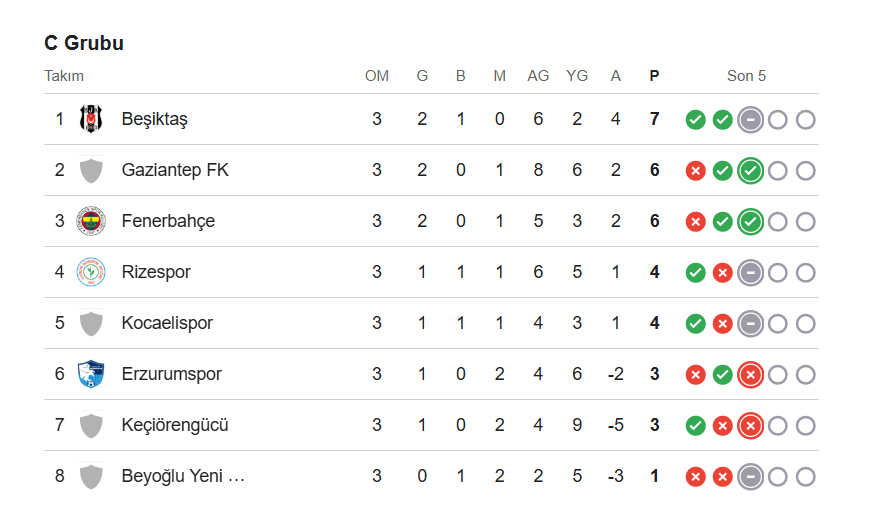This screenshot has height=525, width=886.
Task: Click Gaziantep FK's first red loss indicator
Action: coord(695,171)
